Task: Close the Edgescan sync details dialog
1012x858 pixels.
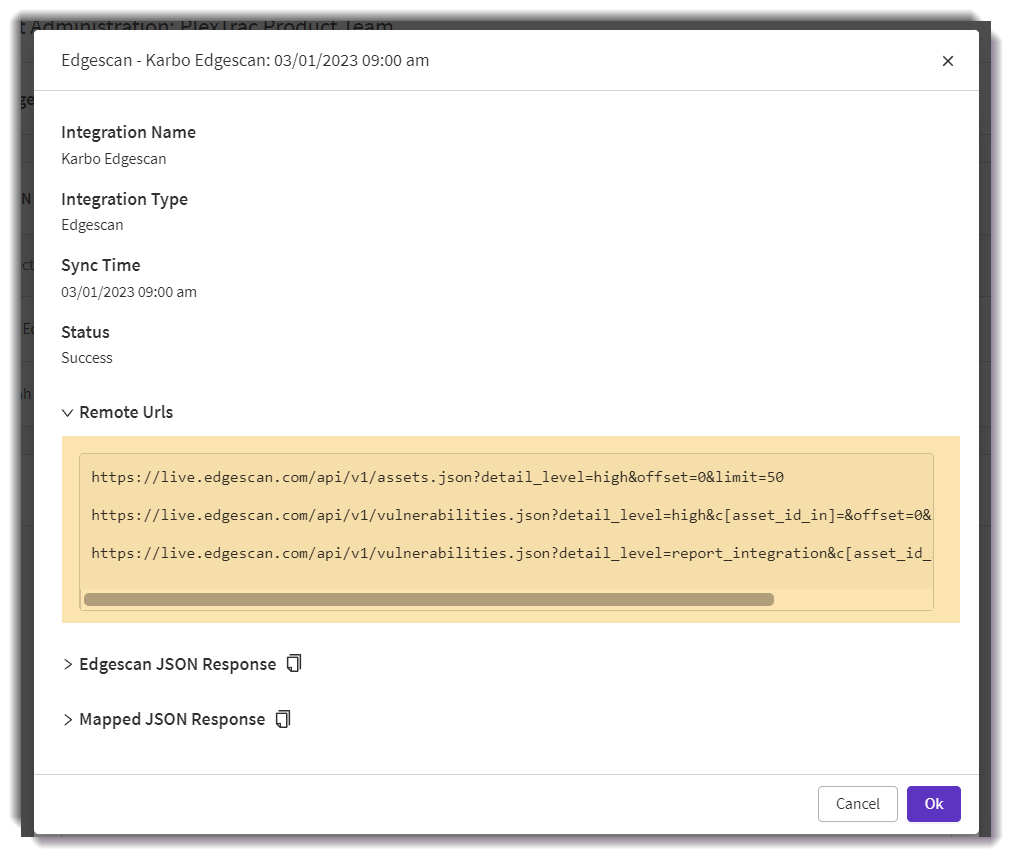Action: click(947, 61)
